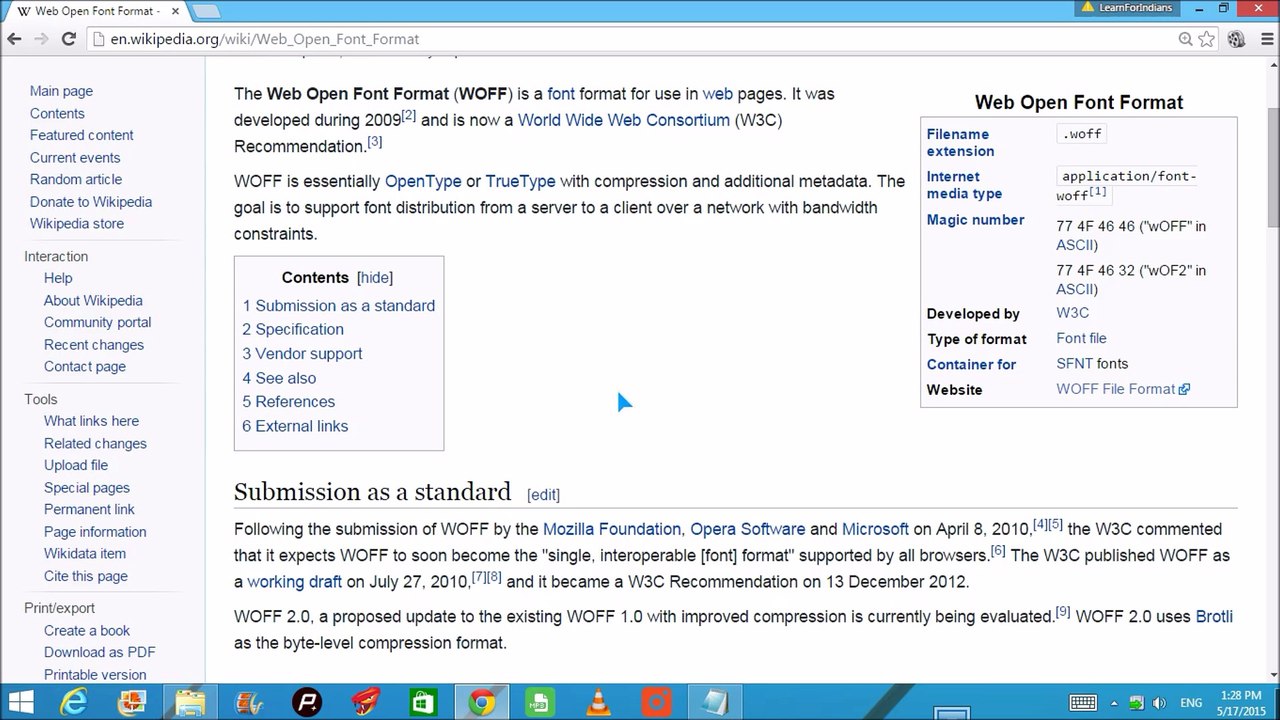Image resolution: width=1280 pixels, height=720 pixels.
Task: Click the ENG language indicator
Action: pyautogui.click(x=1191, y=703)
